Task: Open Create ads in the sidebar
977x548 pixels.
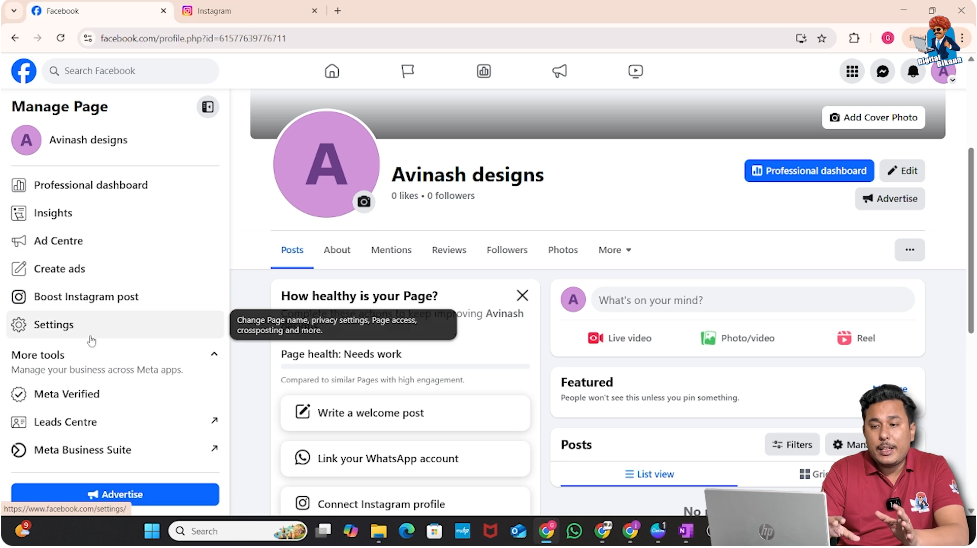Action: 115,269
